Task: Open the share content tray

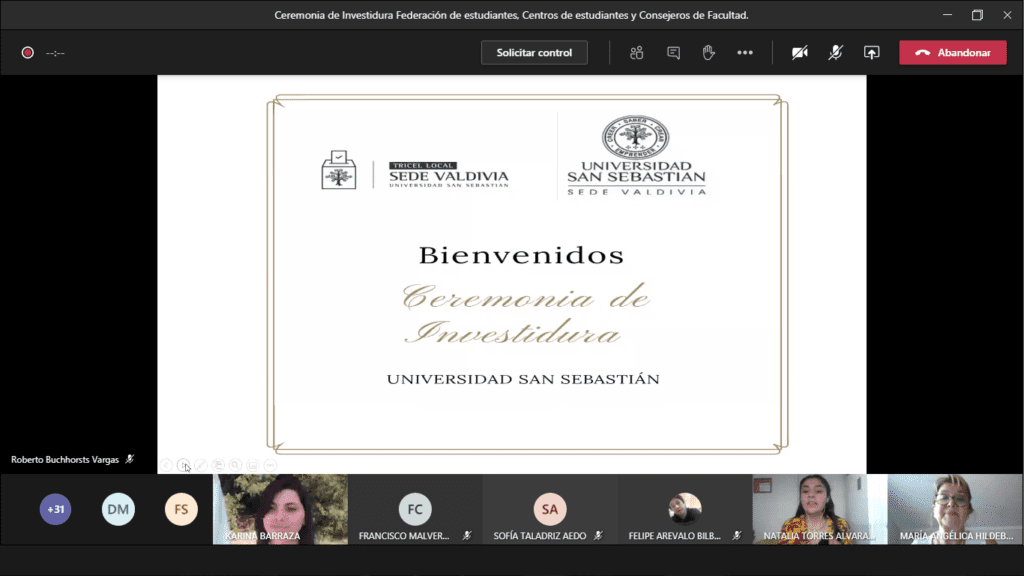Action: tap(871, 53)
